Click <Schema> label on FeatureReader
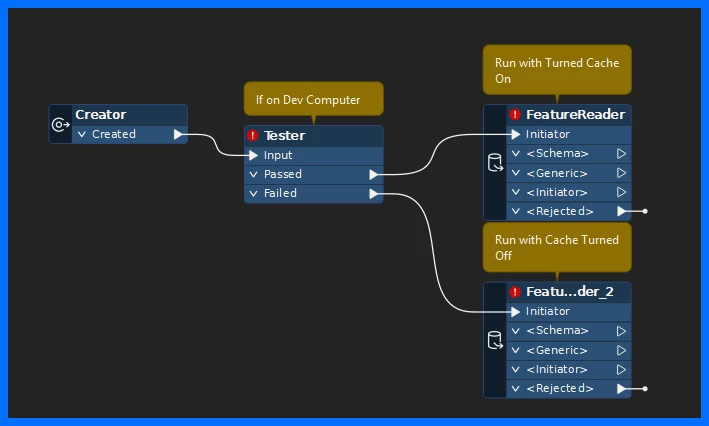The height and width of the screenshot is (426, 709). (558, 154)
